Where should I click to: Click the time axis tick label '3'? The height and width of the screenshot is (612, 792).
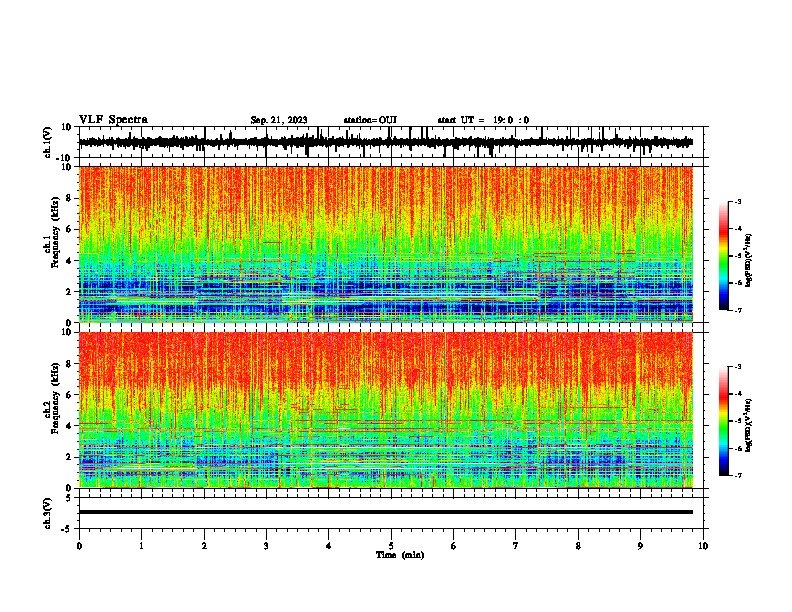[266, 546]
